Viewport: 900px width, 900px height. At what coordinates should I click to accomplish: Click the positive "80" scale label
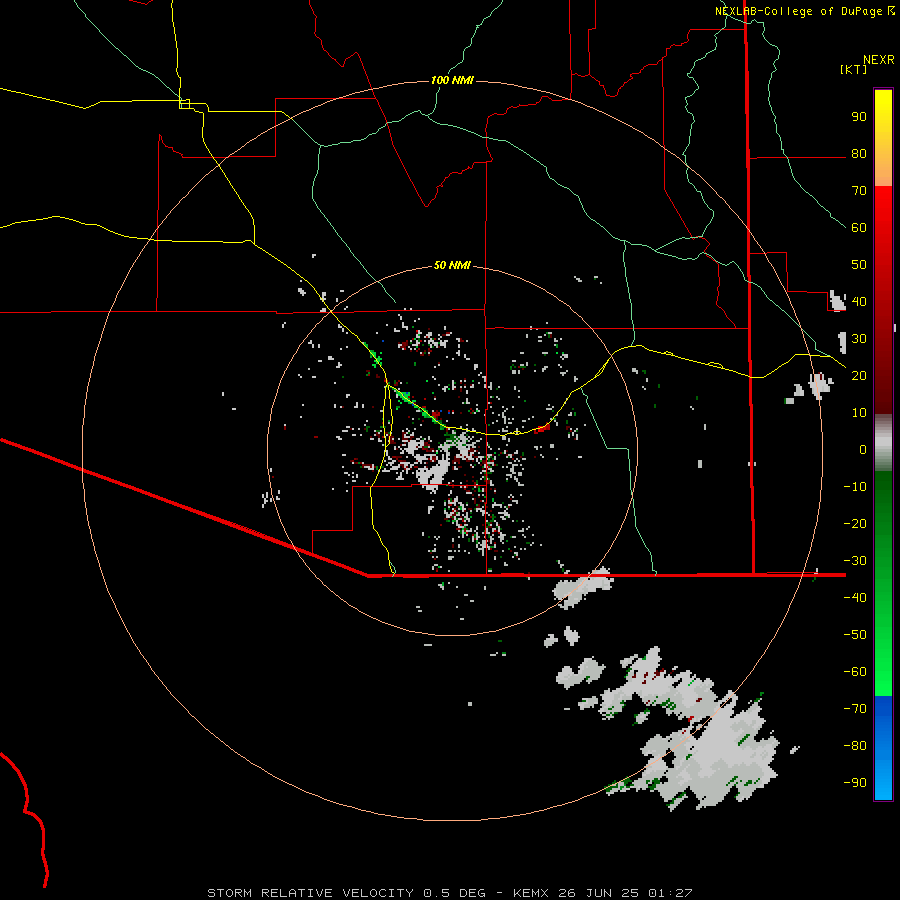[859, 154]
